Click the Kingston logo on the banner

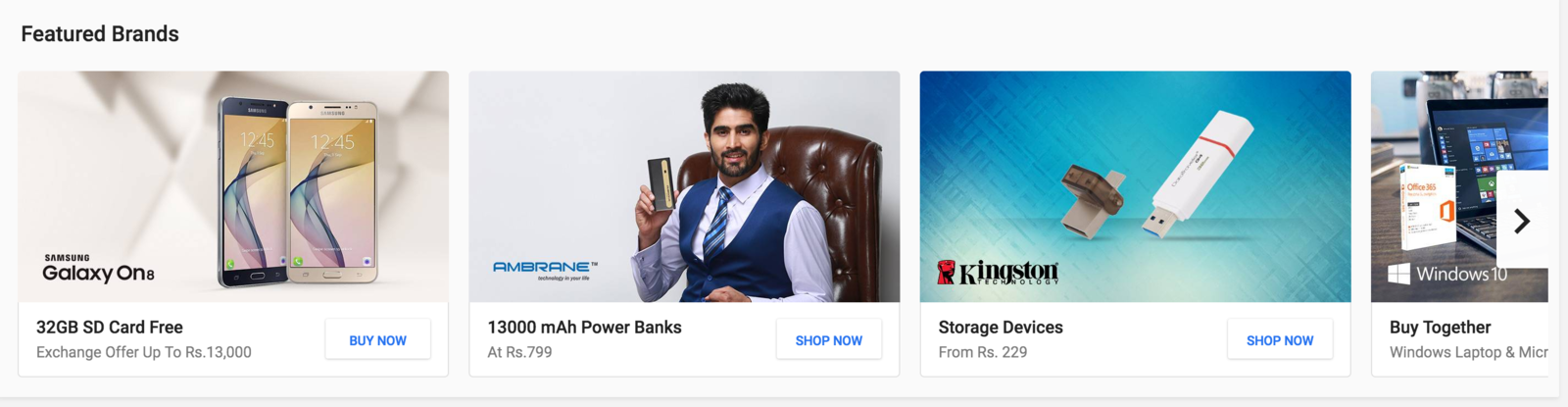(x=998, y=272)
